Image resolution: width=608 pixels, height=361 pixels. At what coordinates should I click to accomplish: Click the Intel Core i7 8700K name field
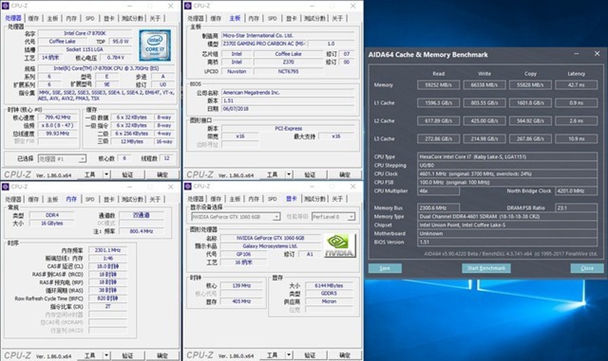click(x=85, y=33)
